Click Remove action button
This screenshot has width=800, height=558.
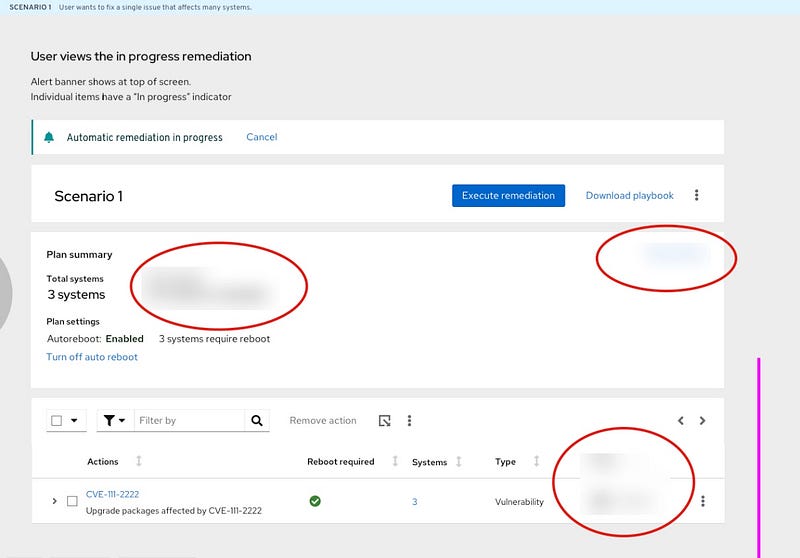pyautogui.click(x=323, y=420)
